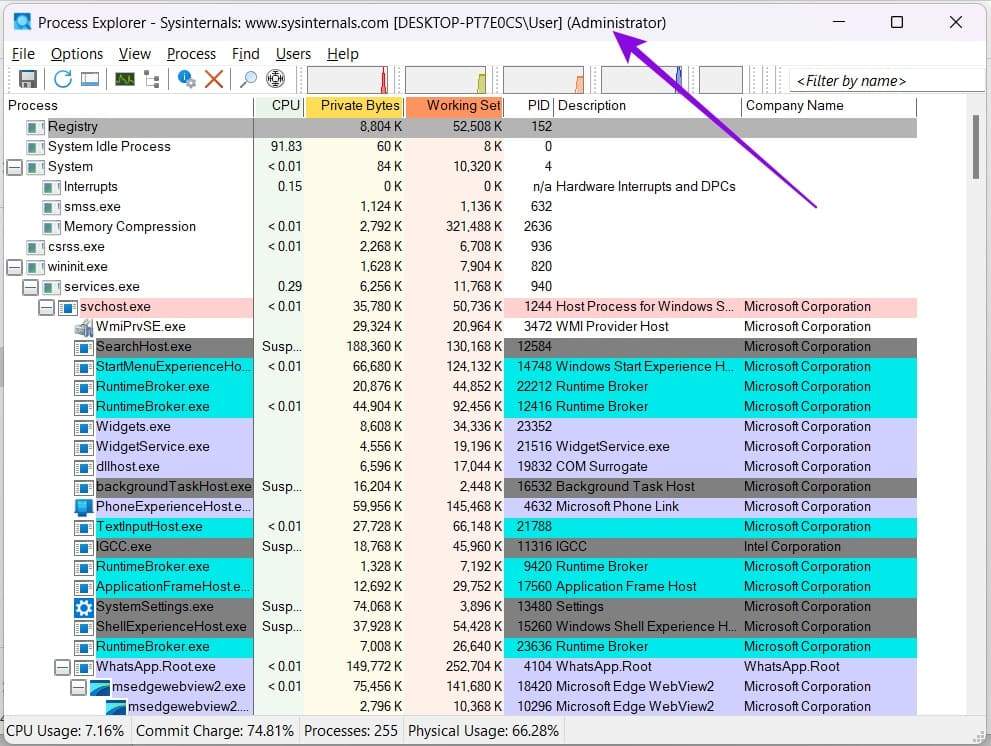
Task: Click 'Physical Usage: 66.28%' status entry
Action: 483,731
